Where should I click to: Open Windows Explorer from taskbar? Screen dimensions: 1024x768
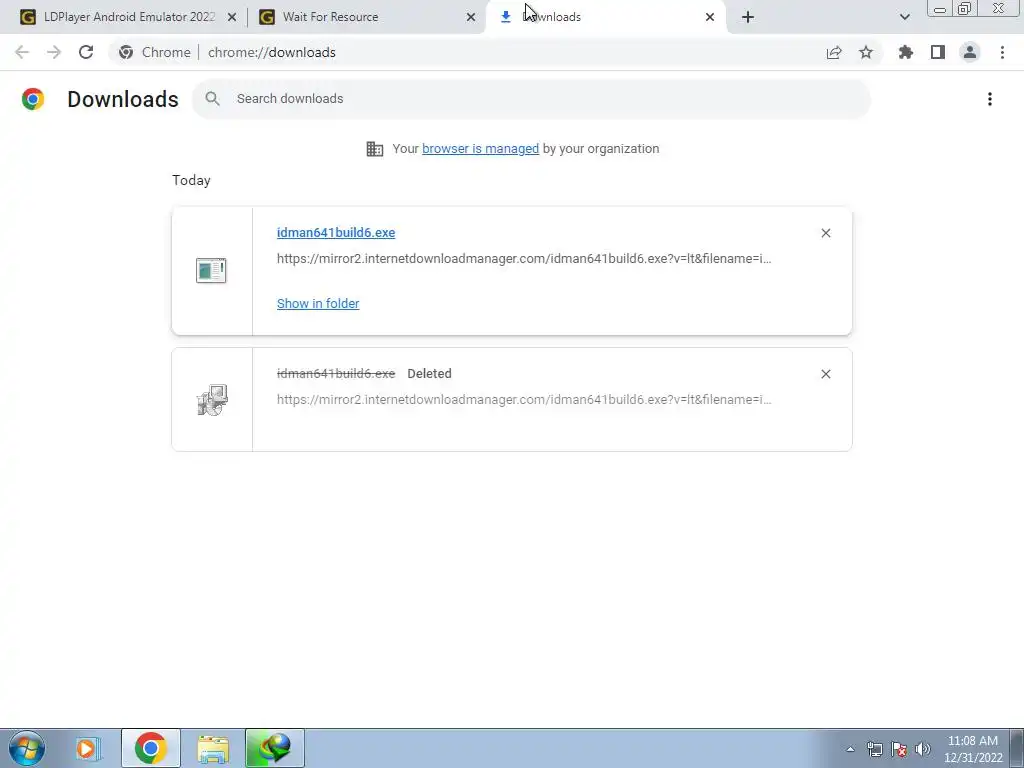pyautogui.click(x=213, y=748)
